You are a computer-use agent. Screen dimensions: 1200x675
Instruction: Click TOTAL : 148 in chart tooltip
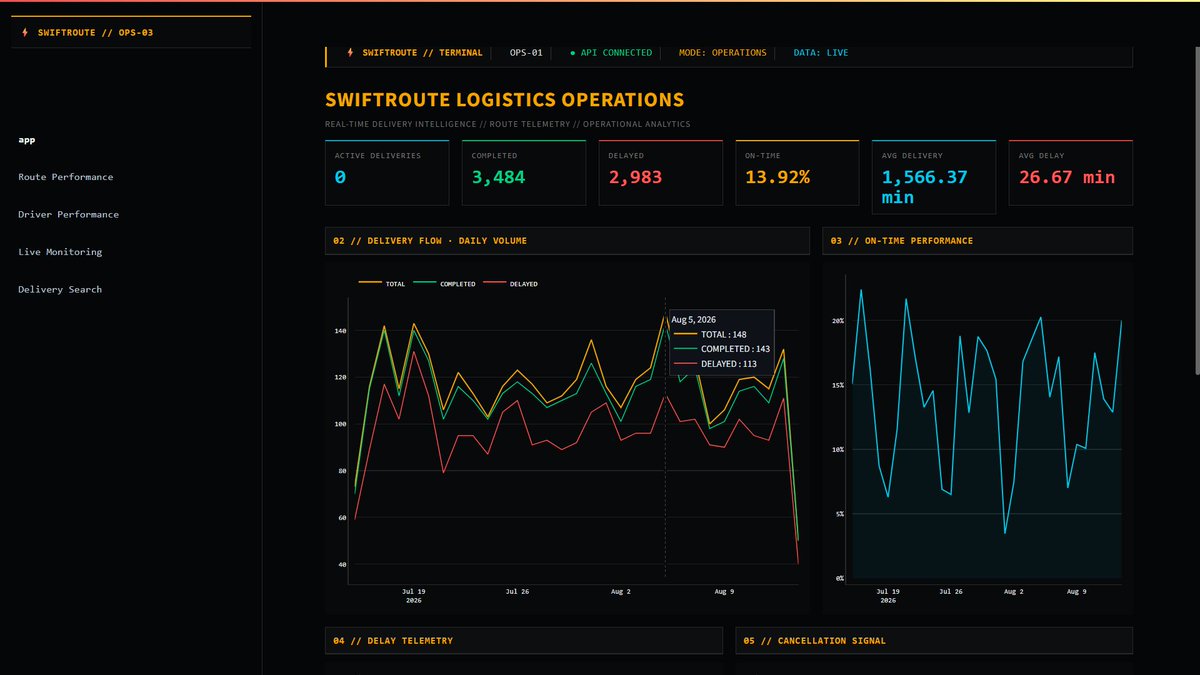pos(724,334)
